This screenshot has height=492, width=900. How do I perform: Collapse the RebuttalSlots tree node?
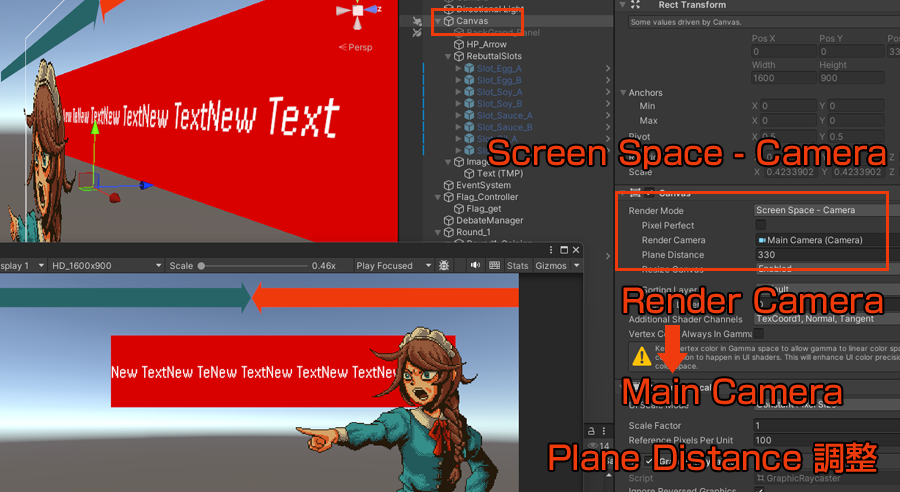coord(447,57)
